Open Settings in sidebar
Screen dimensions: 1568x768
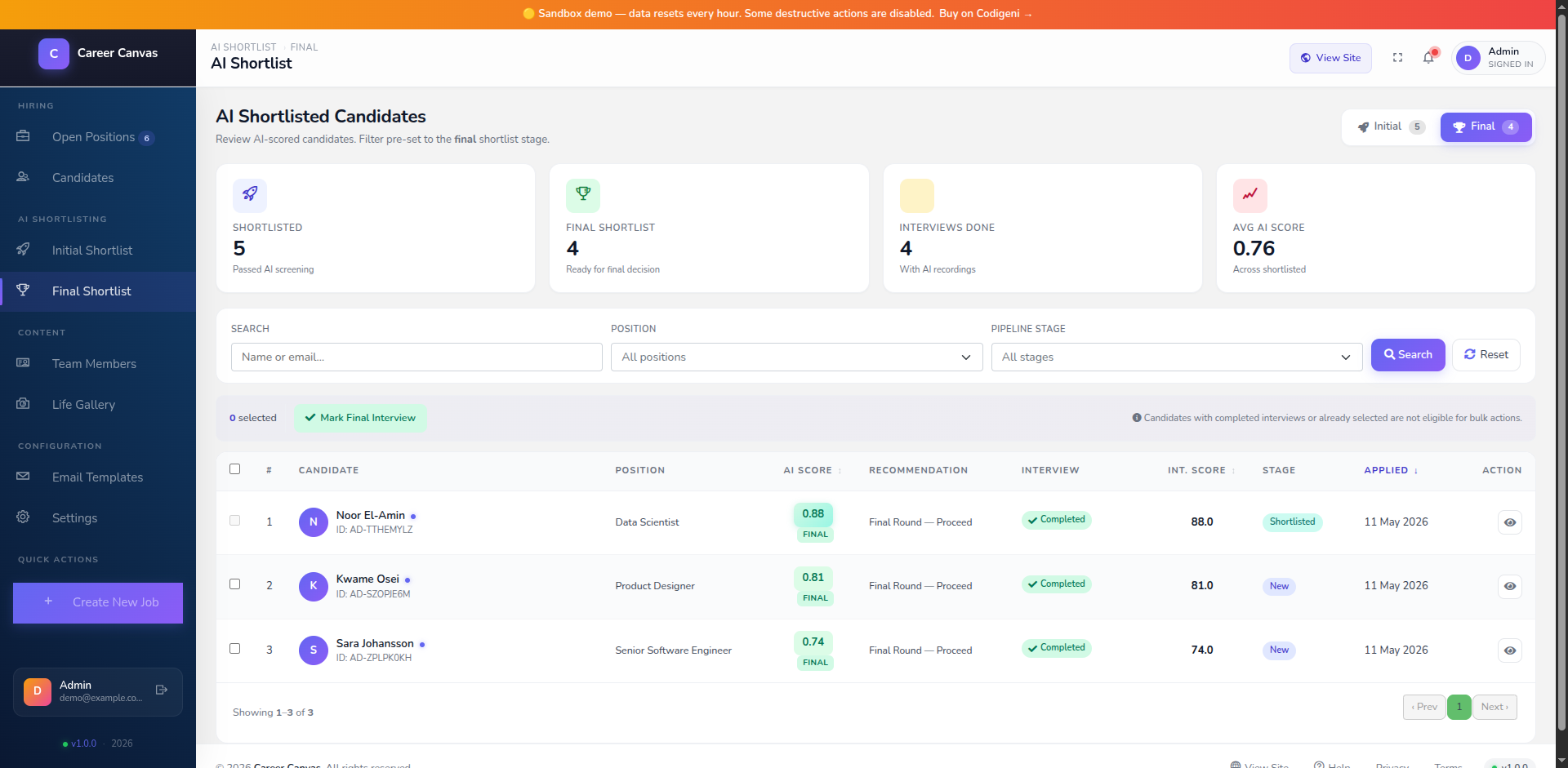98,518
